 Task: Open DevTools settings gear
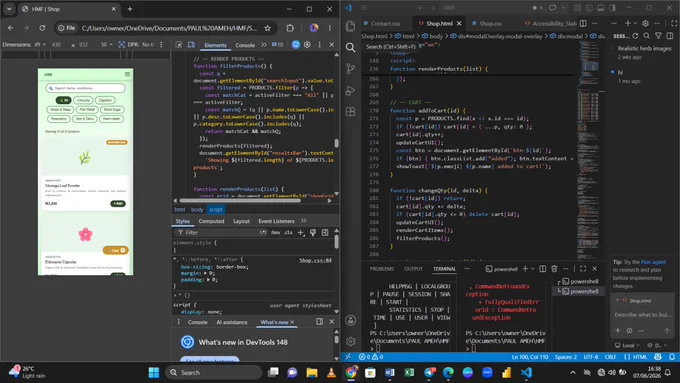pyautogui.click(x=307, y=44)
